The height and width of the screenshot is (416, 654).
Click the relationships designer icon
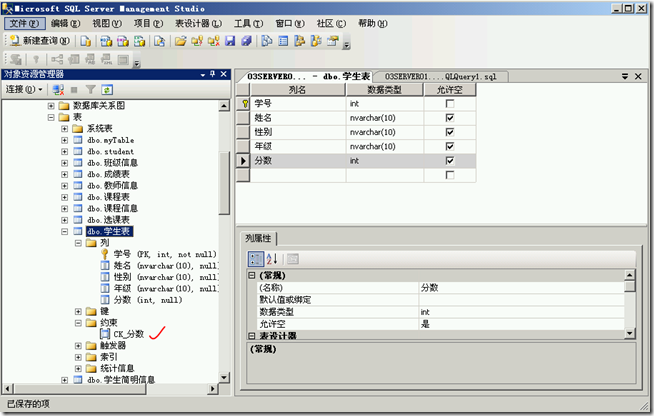[x=57, y=59]
